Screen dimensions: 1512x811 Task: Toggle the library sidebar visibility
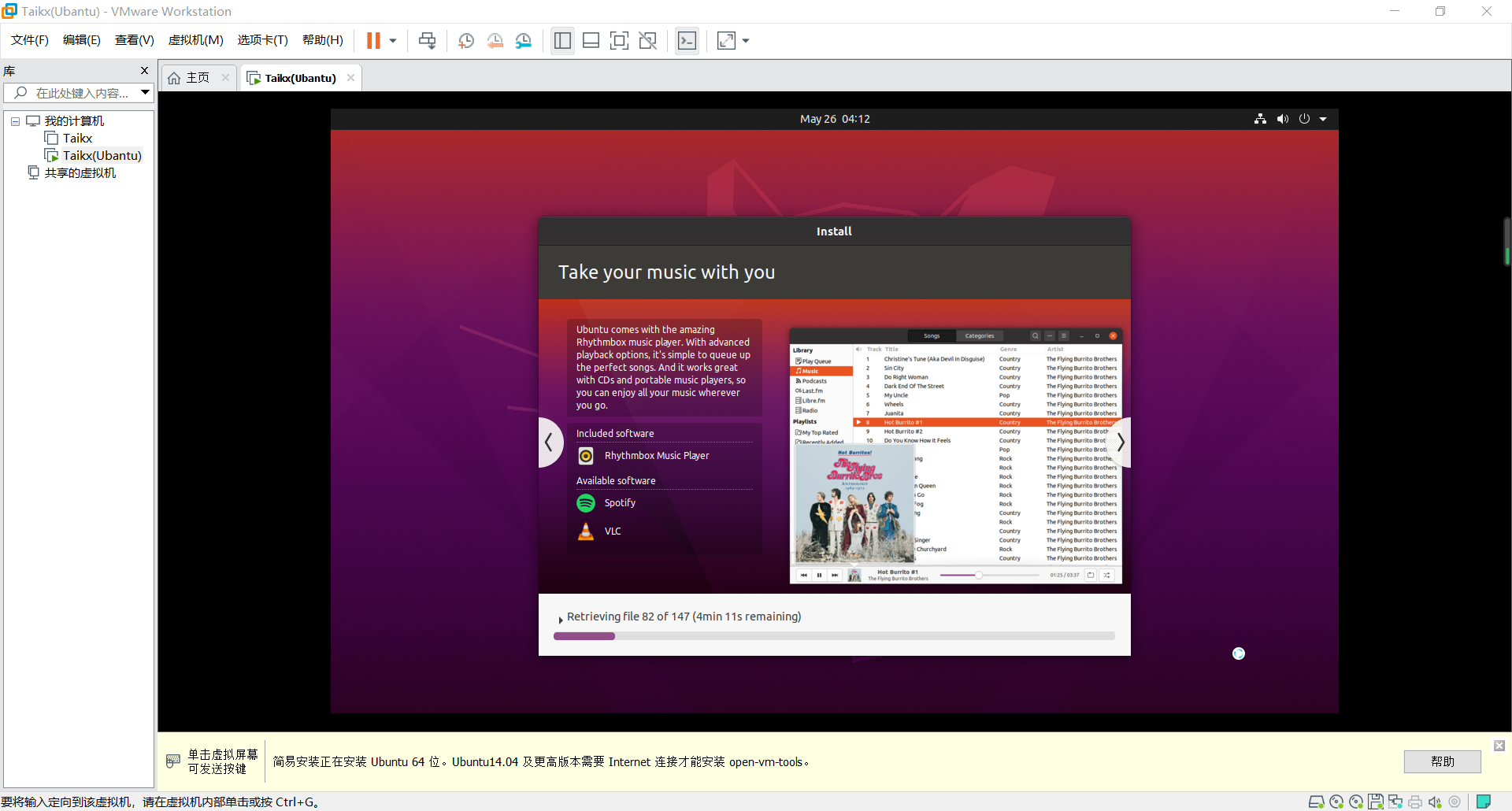coord(562,40)
